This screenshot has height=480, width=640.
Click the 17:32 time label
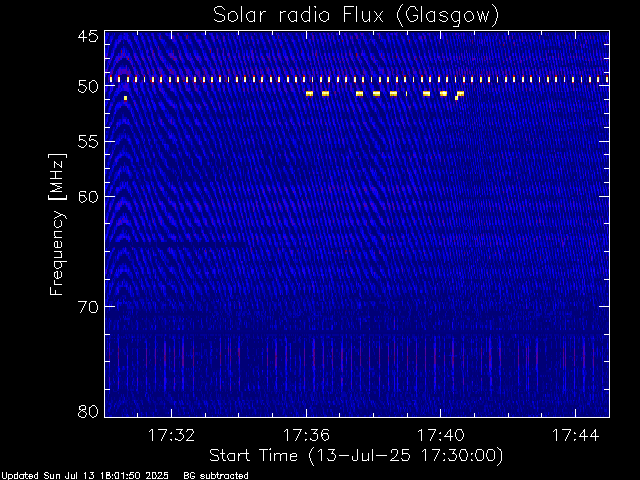171,436
